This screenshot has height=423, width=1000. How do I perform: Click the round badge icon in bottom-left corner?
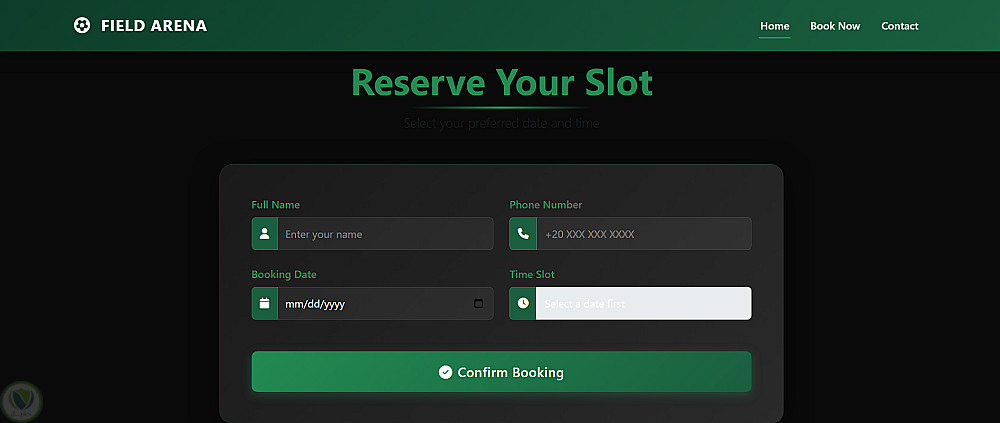(20, 400)
